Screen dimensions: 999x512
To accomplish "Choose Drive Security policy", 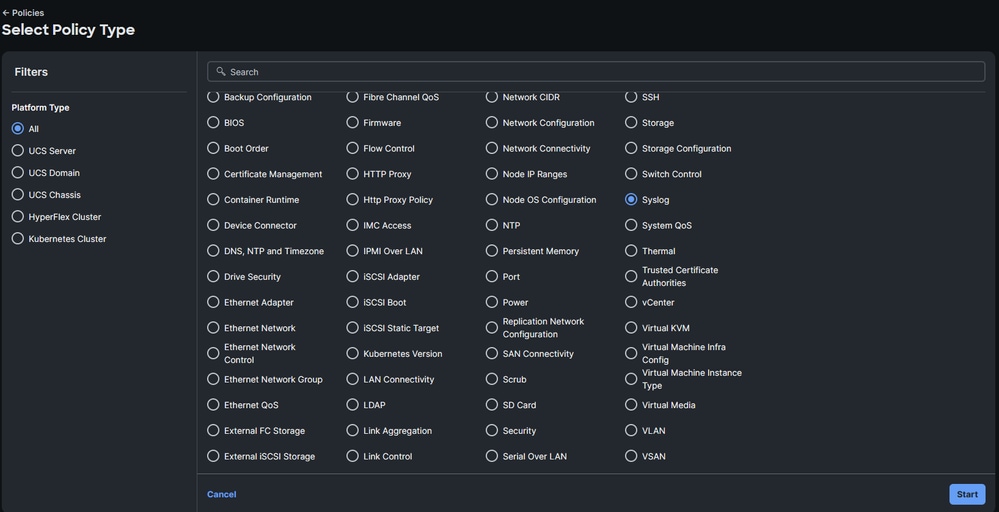I will point(213,276).
